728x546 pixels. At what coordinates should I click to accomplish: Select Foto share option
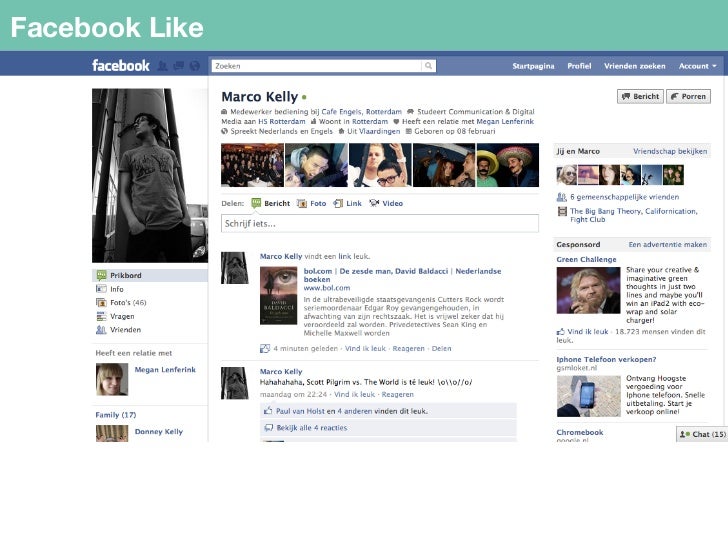(x=312, y=203)
